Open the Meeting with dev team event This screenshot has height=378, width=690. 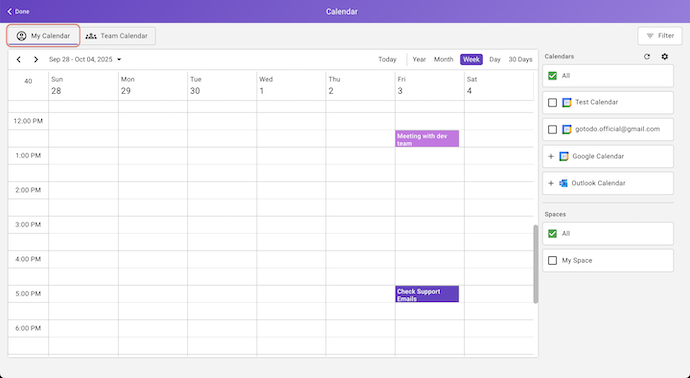(x=427, y=139)
